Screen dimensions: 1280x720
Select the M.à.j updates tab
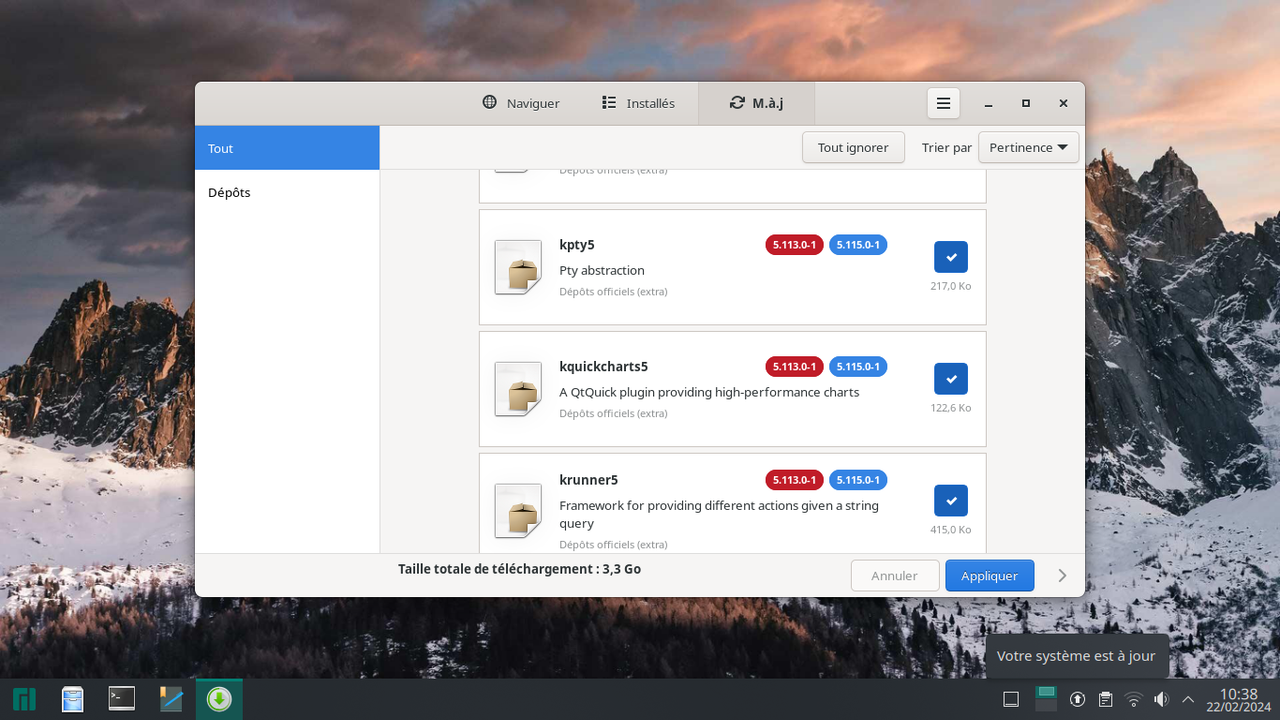pyautogui.click(x=757, y=103)
